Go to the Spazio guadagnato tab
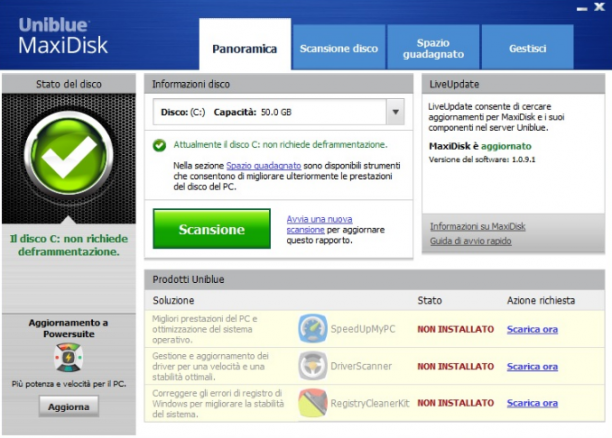The image size is (612, 438). point(433,48)
